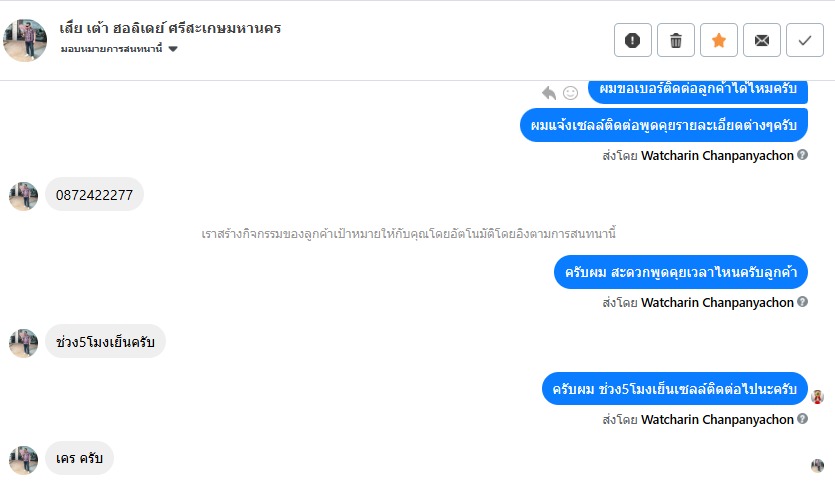835x490 pixels.
Task: Click sender name under ผมแจ้งเซลล์ติดต่อ message
Action: pyautogui.click(x=717, y=156)
